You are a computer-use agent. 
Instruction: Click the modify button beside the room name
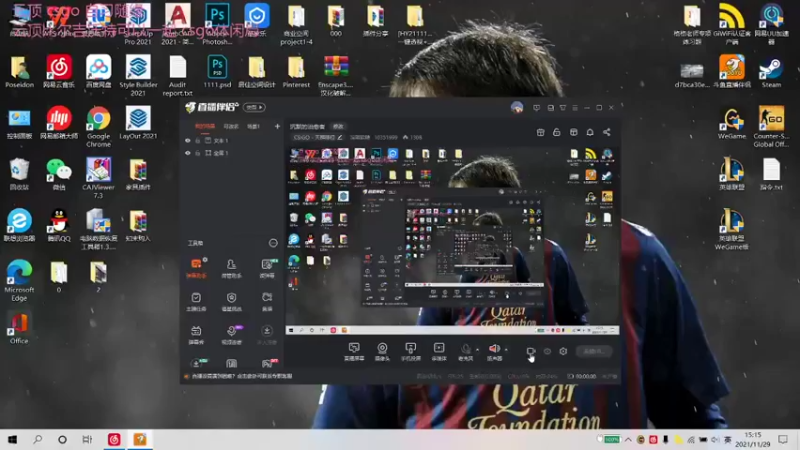point(338,127)
